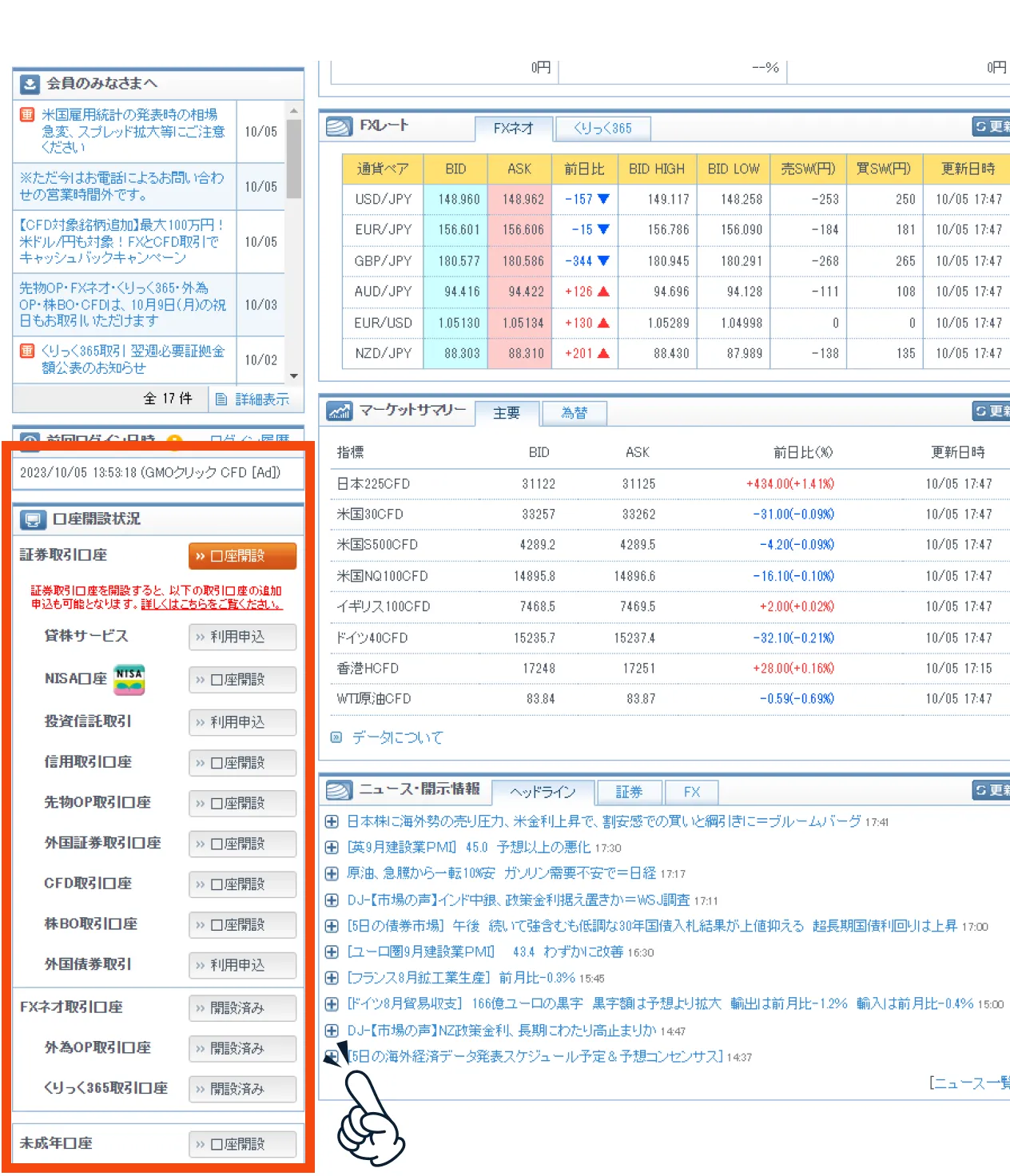Screen dimensions: 1010x1176
Task: Open the 為替 market summary tab
Action: click(x=574, y=413)
